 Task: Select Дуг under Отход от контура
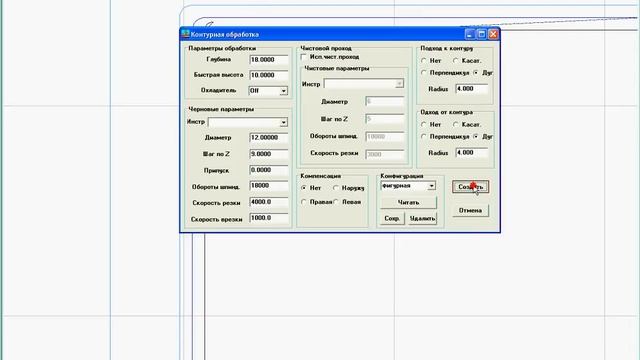(476, 137)
